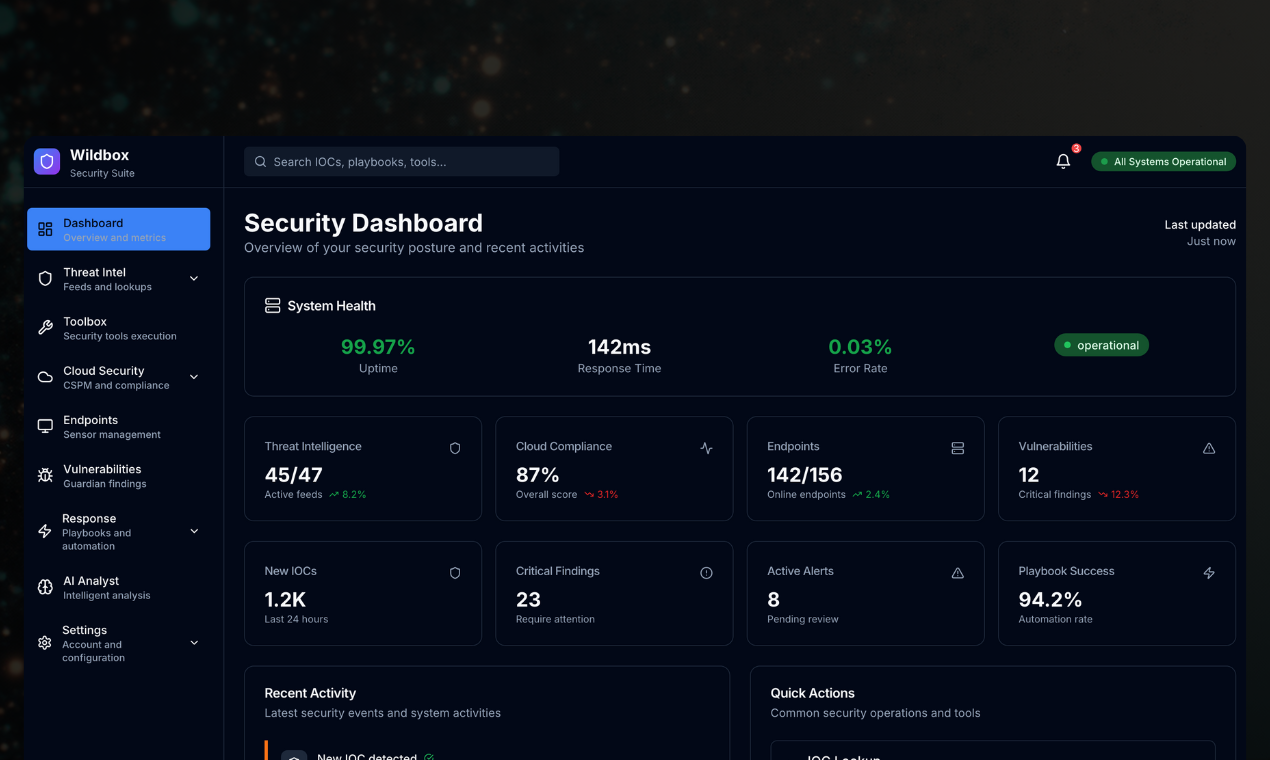Screen dimensions: 1270x760
Task: Click the 23 Critical Findings value
Action: tap(528, 600)
